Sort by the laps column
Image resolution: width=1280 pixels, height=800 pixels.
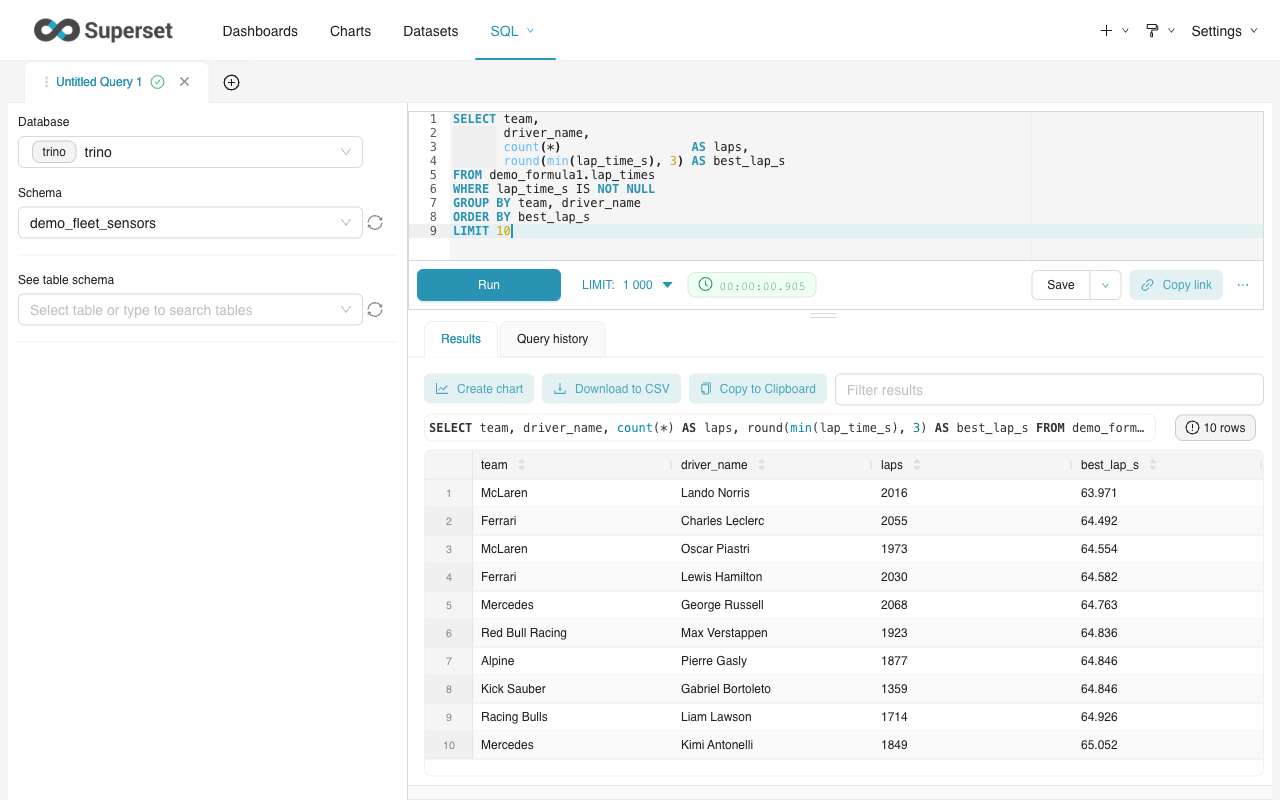click(916, 465)
